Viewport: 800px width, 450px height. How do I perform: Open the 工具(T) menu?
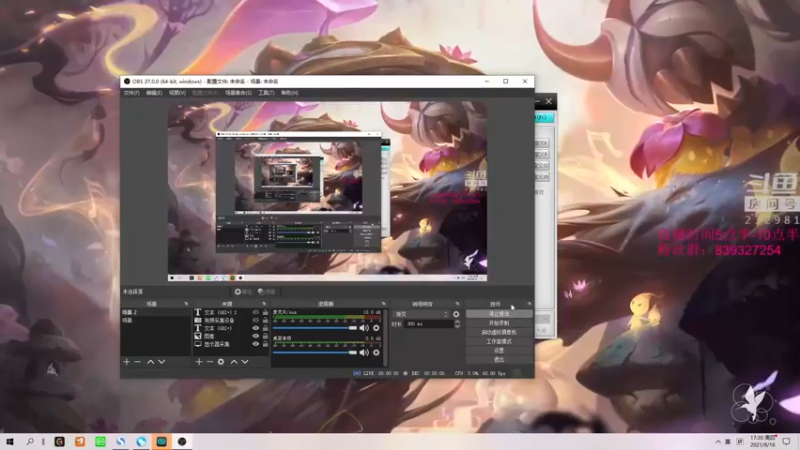(266, 93)
